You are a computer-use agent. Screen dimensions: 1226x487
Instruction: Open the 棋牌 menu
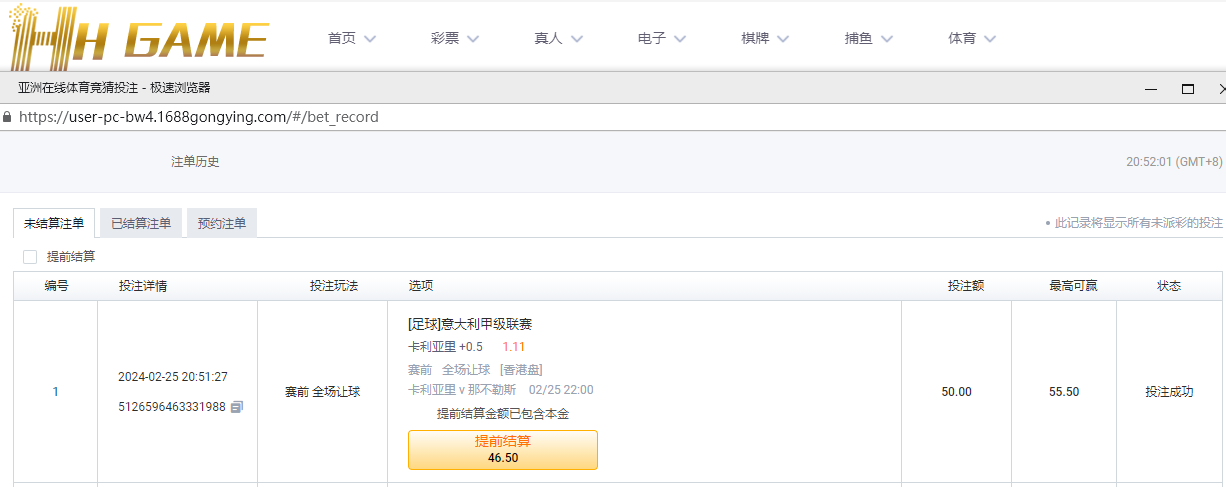pos(755,38)
